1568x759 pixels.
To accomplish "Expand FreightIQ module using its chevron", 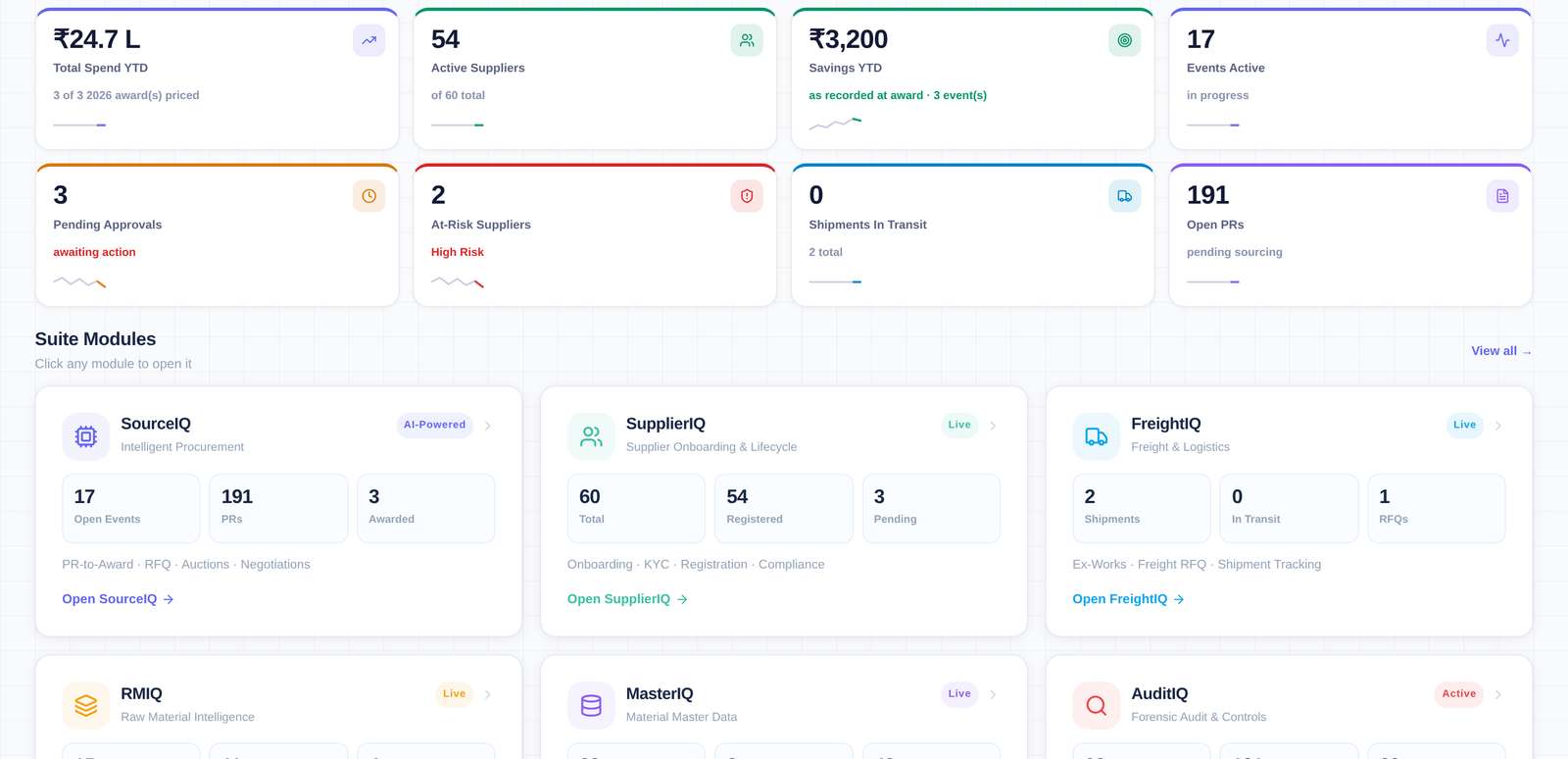I will point(1498,426).
